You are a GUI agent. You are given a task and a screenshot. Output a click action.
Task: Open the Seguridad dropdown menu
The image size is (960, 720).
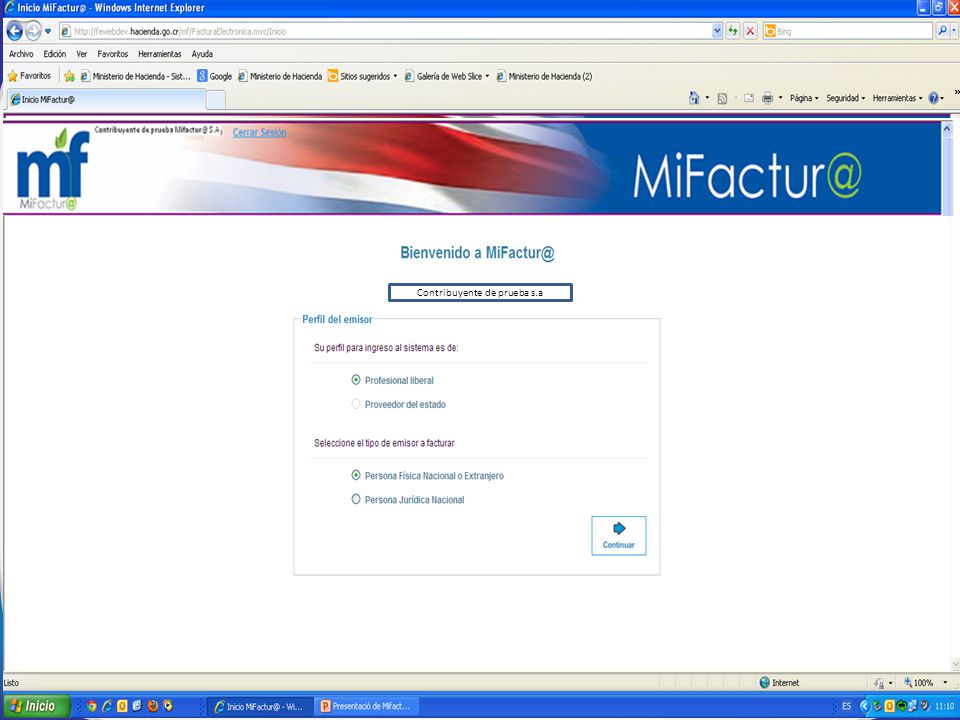(x=845, y=98)
